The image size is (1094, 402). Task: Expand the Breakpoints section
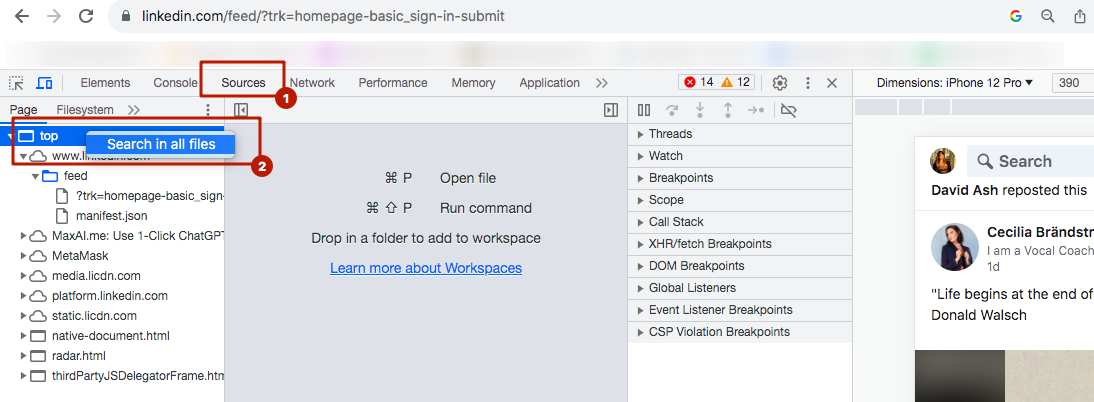tap(740, 178)
